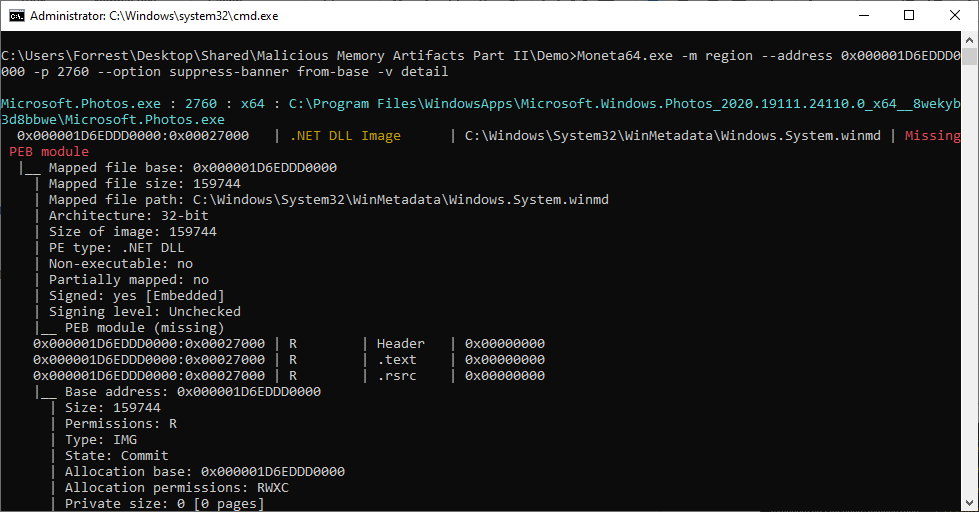
Task: Click the empty scrollbar track below thumb
Action: (969, 281)
